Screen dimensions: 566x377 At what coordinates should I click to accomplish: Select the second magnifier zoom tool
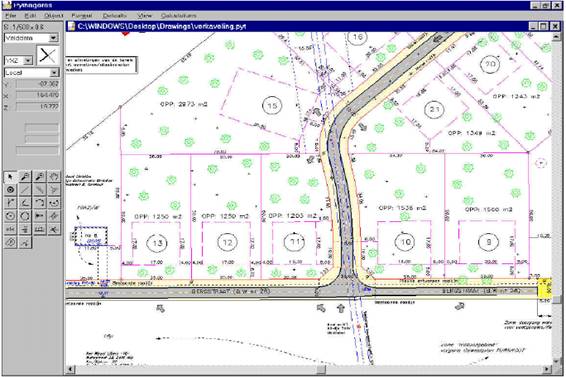[39, 177]
